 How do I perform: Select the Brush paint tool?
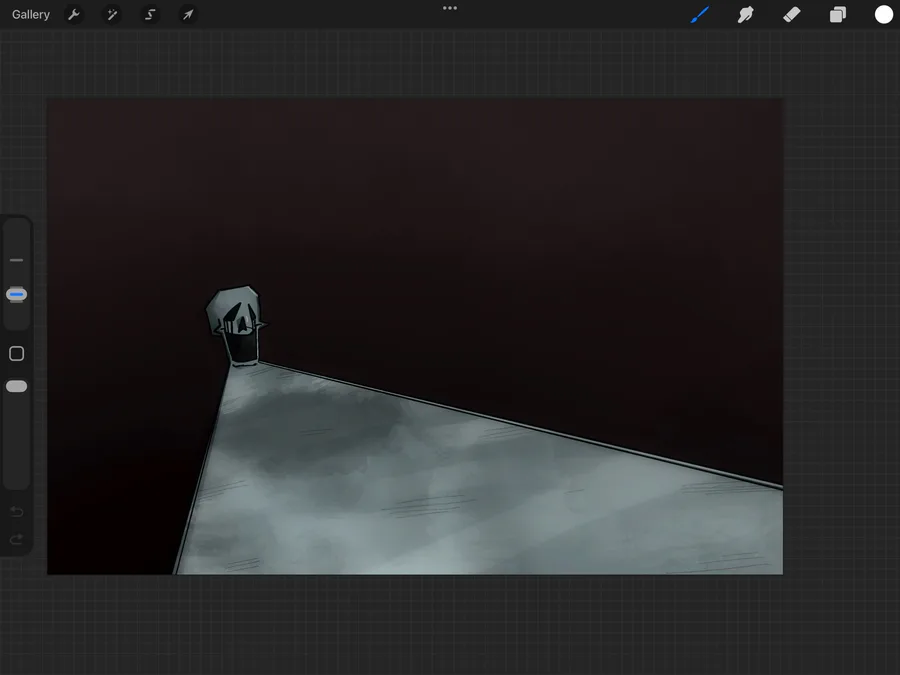coord(700,14)
